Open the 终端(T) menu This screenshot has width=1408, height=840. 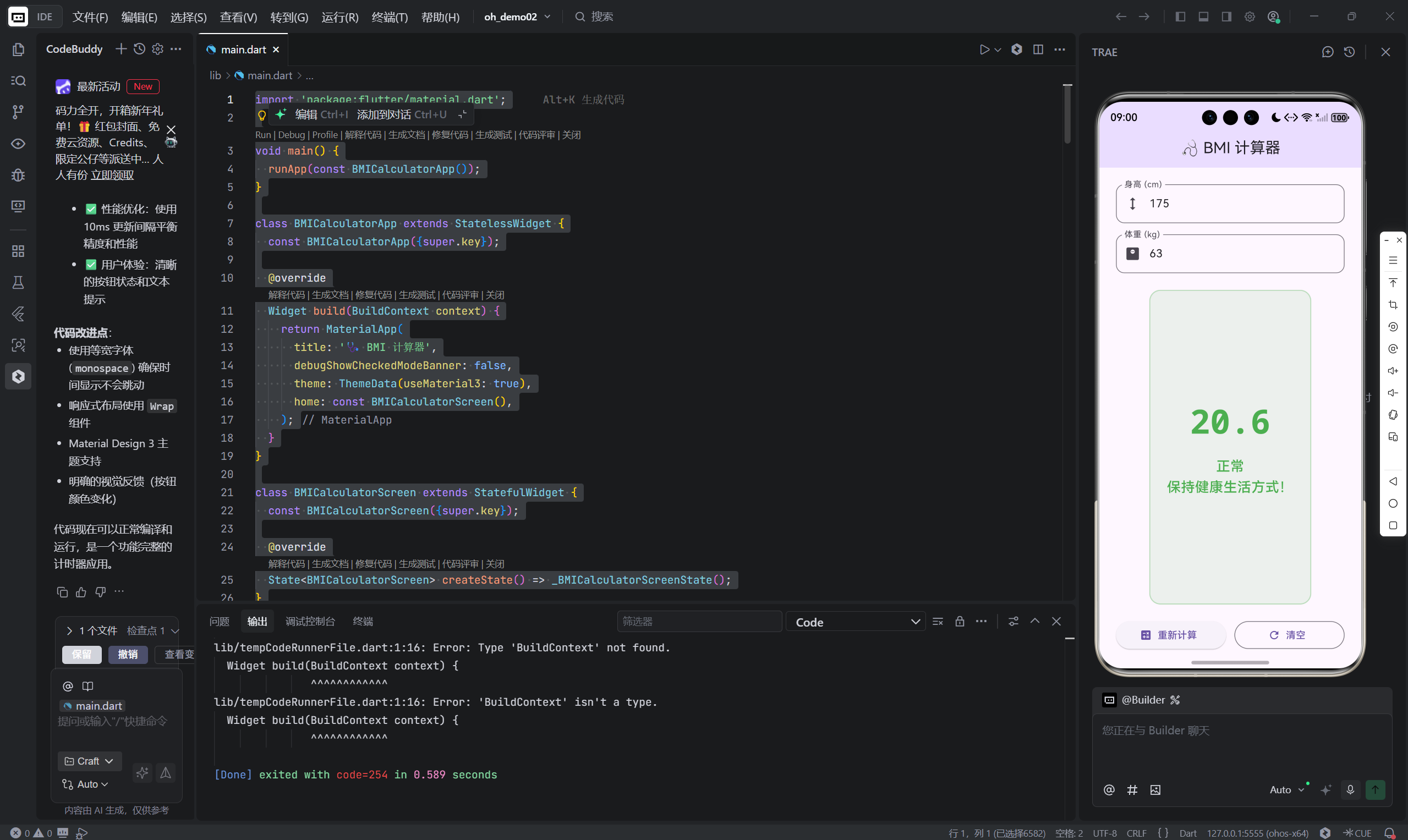(x=390, y=17)
